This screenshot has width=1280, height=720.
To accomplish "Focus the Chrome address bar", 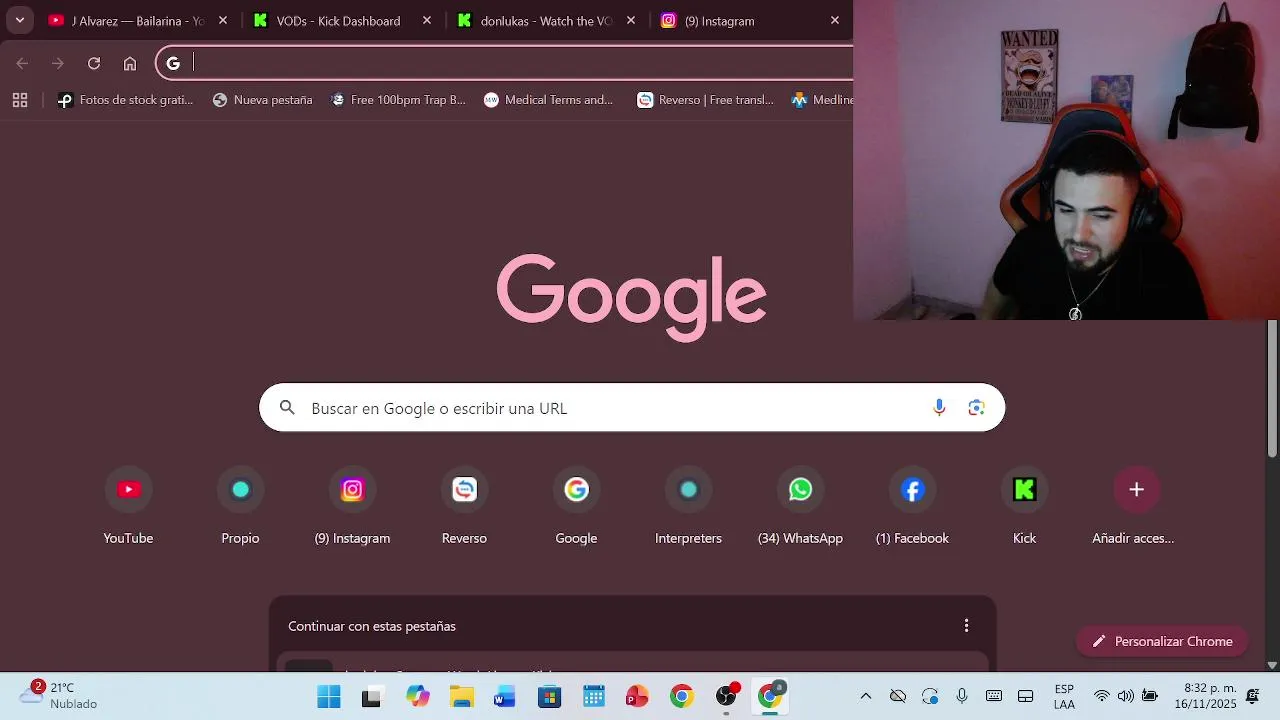I will coord(505,63).
